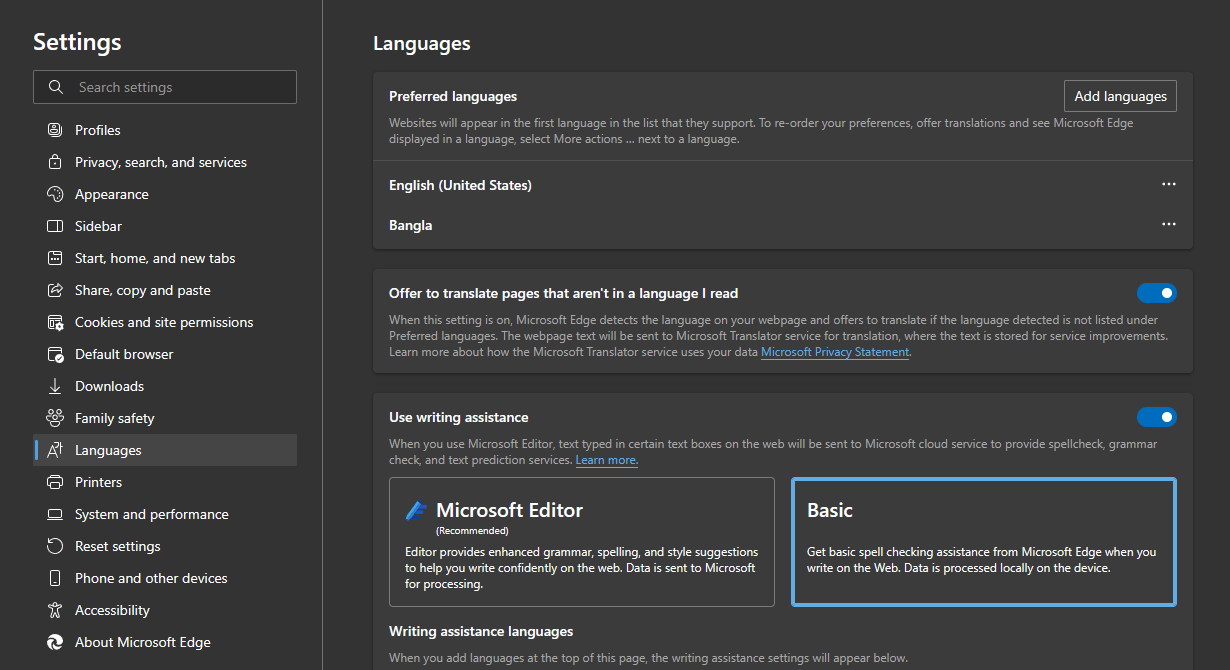Screen dimensions: 1230x670
Task: Click the Appearance palette icon
Action: [x=55, y=194]
